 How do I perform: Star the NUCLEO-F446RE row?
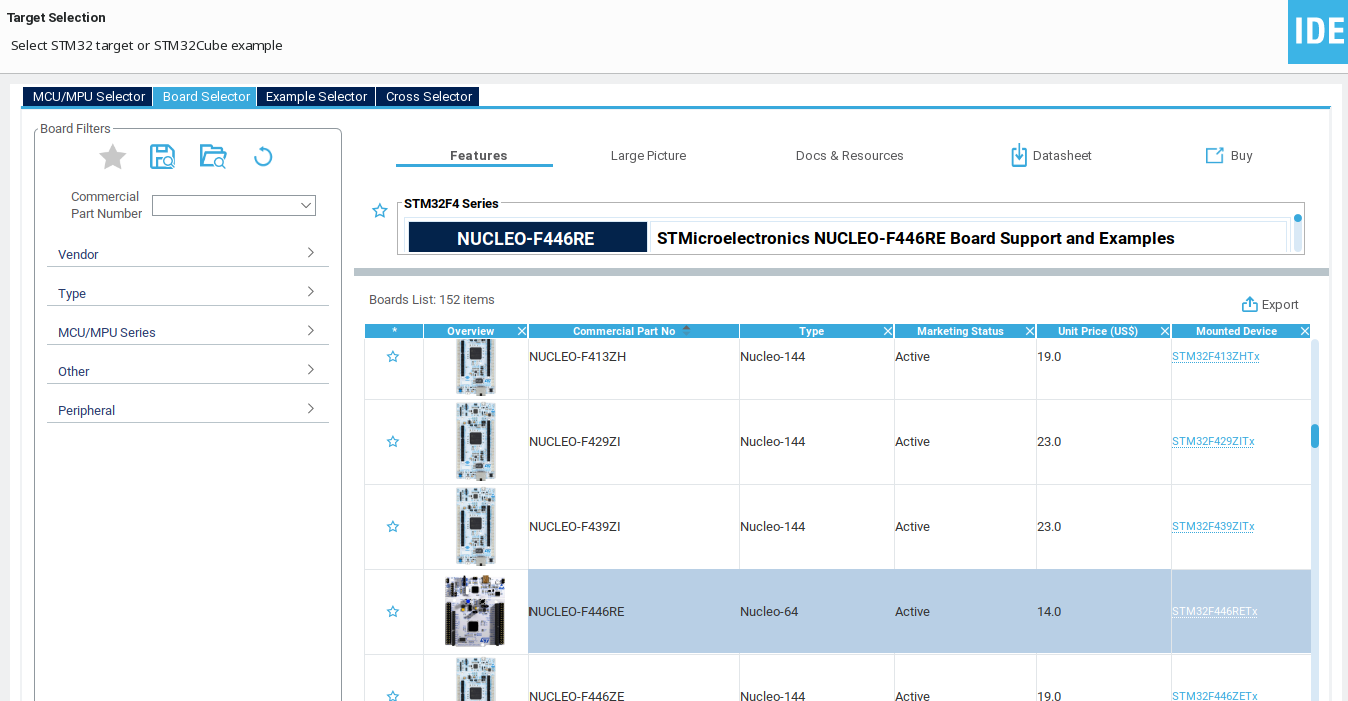pyautogui.click(x=393, y=611)
